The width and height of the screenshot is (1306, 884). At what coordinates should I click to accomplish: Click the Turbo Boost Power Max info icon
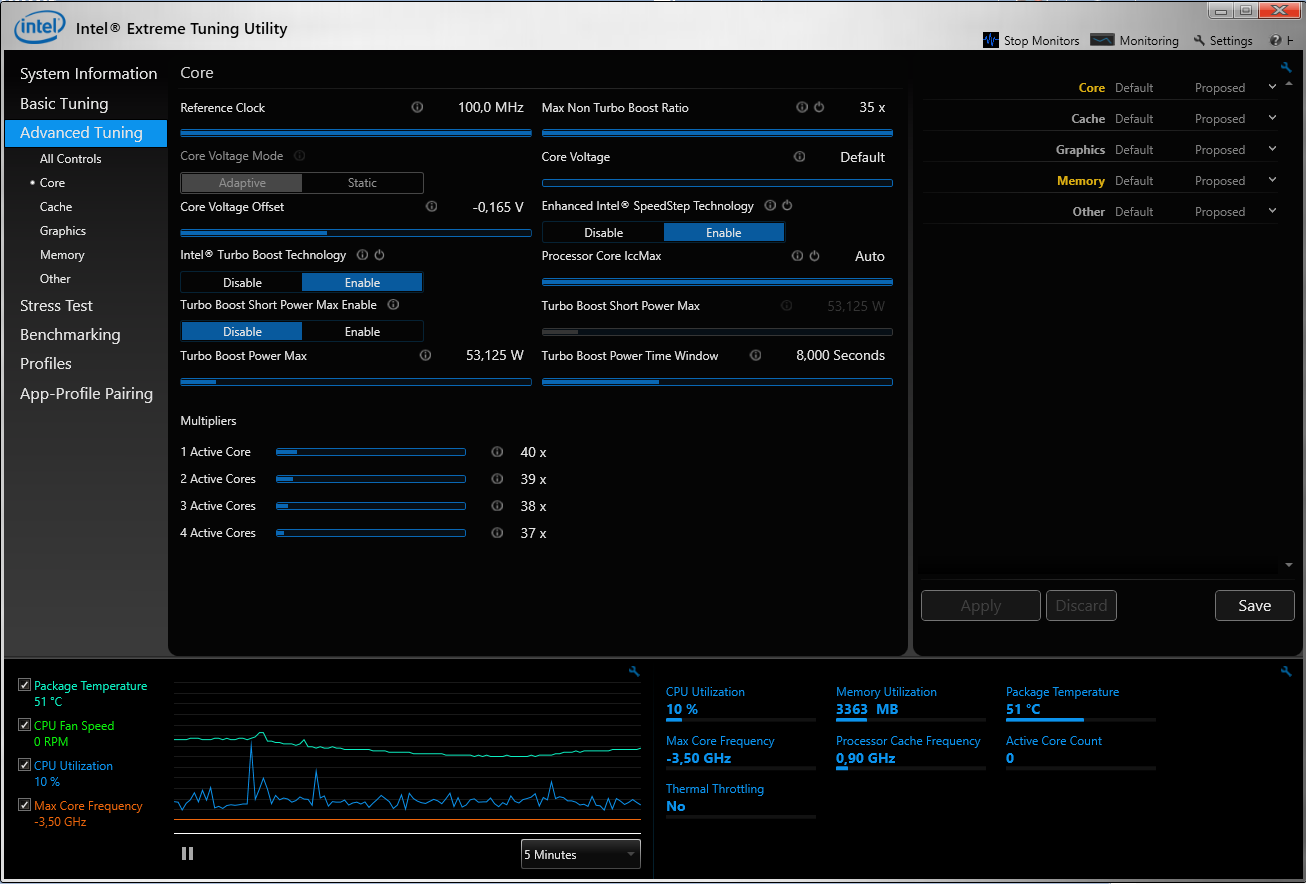coord(425,355)
